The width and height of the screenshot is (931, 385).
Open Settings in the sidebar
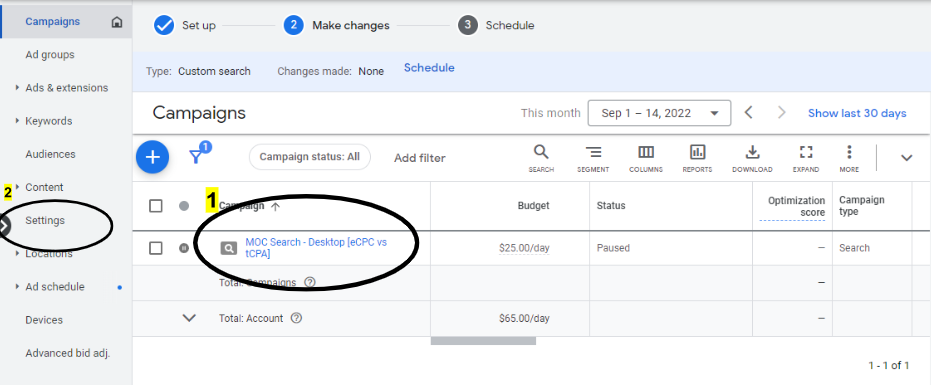tap(45, 220)
